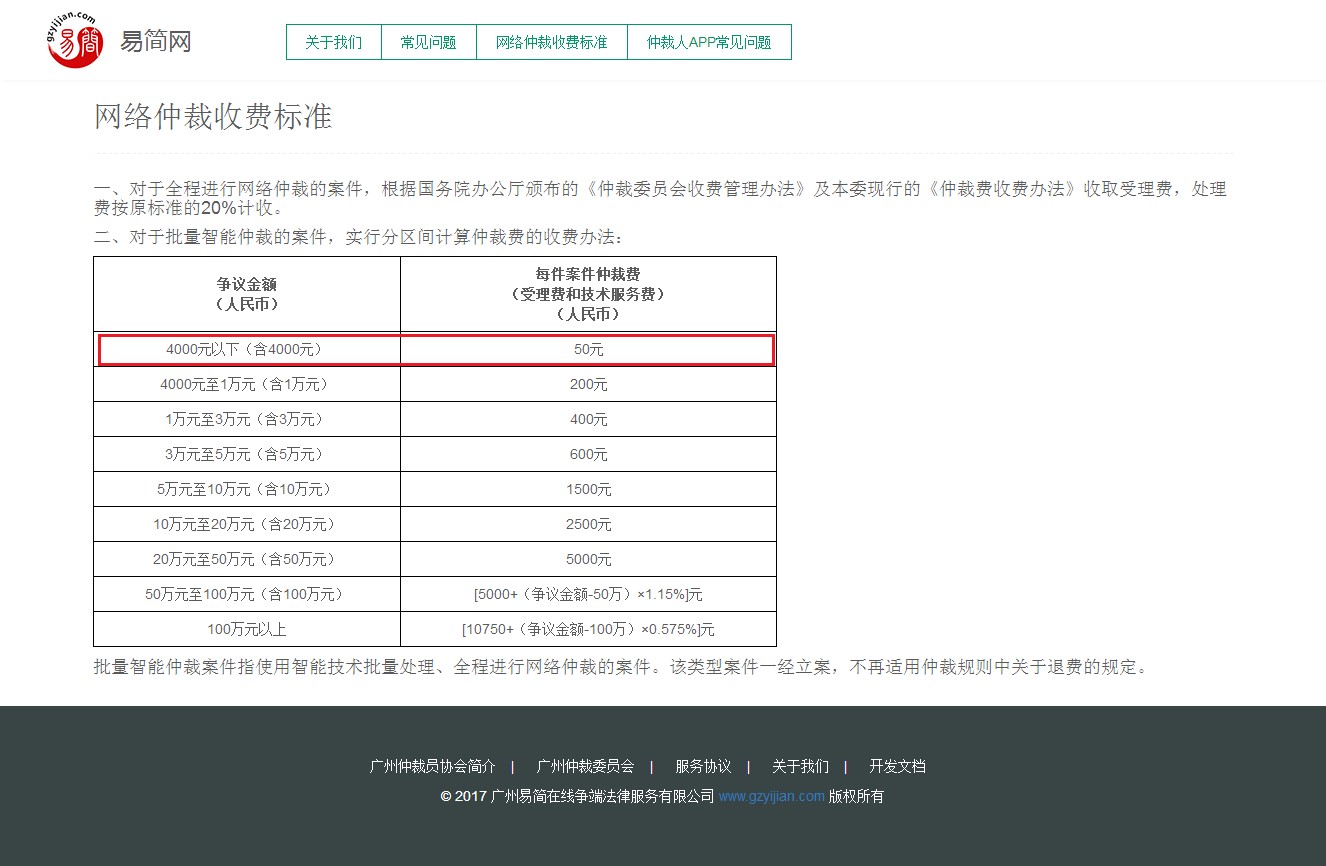Select the 20万元至50万元（含50万元） cell
Image resolution: width=1326 pixels, height=866 pixels.
click(247, 560)
